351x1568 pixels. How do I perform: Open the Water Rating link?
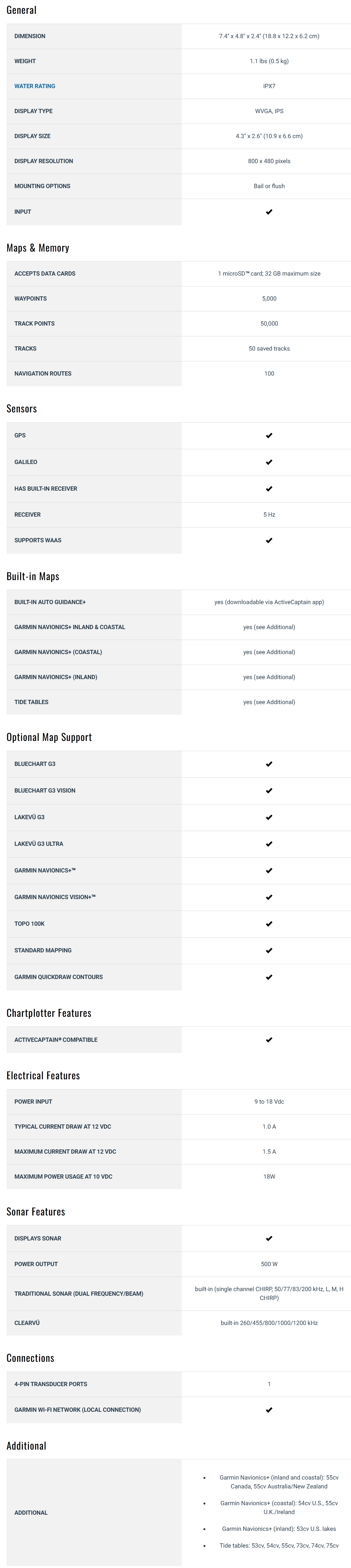click(35, 86)
